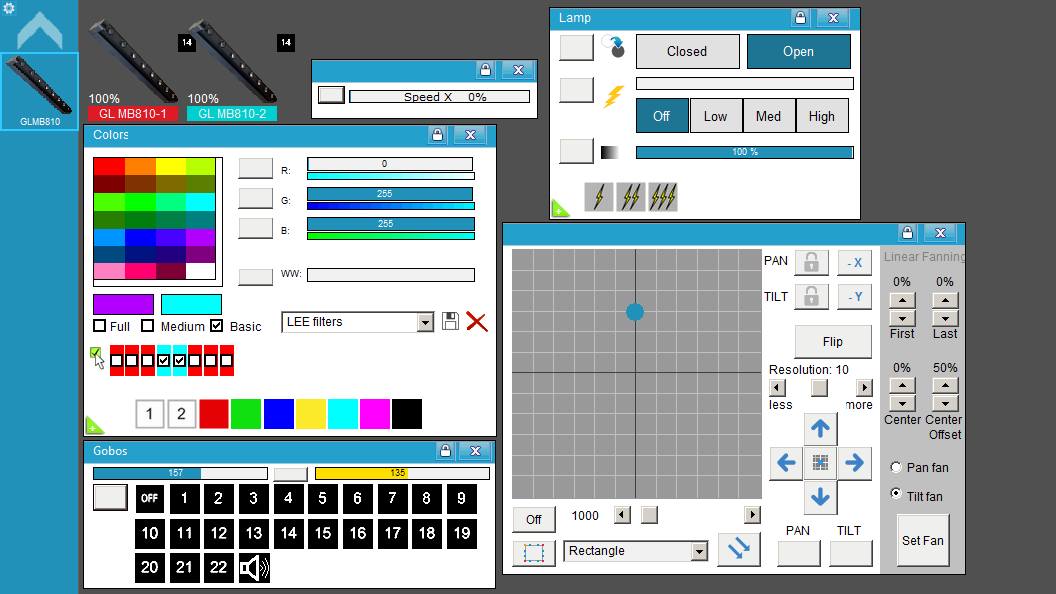Click the gobo sound speaker icon
The image size is (1056, 594).
click(x=255, y=568)
